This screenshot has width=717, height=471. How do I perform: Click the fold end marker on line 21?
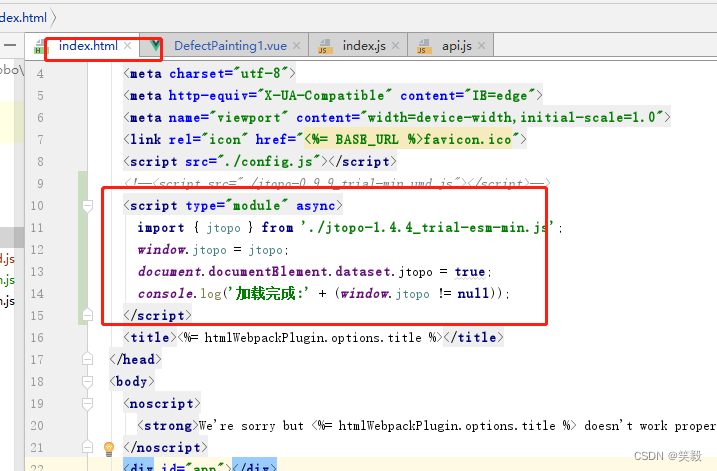point(88,447)
